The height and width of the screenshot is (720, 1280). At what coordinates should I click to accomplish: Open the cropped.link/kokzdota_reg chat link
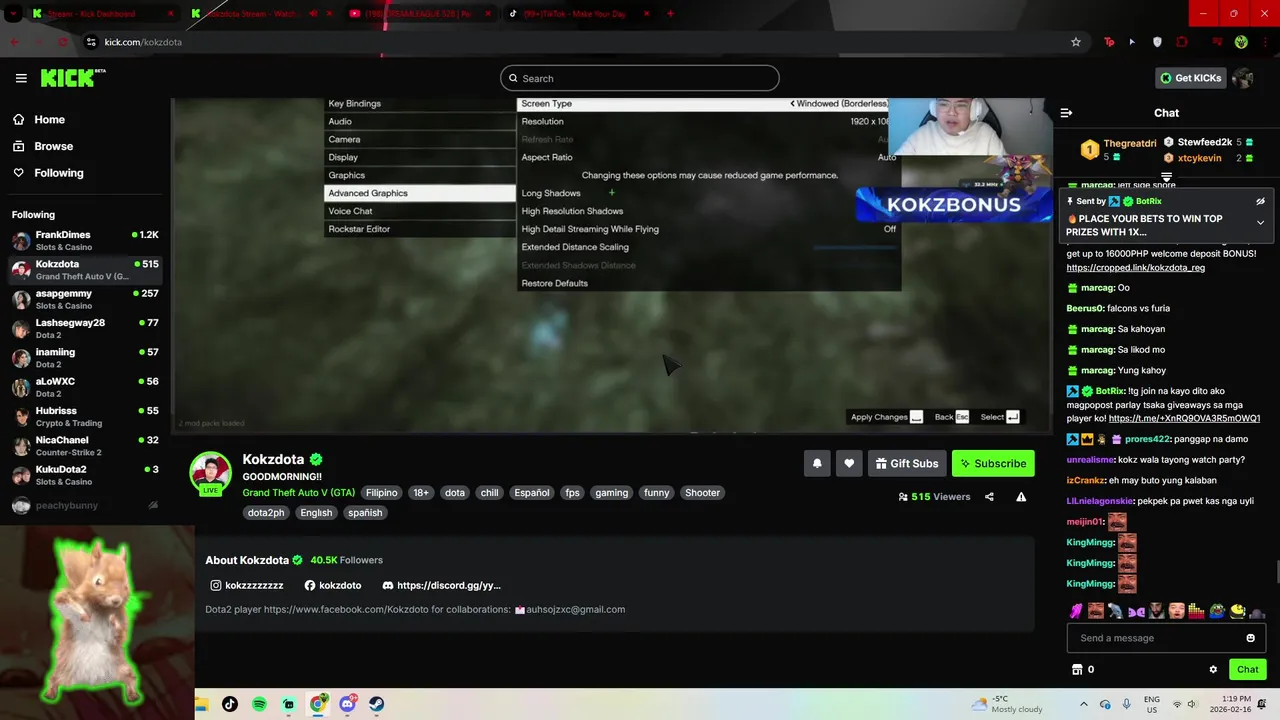click(1135, 268)
